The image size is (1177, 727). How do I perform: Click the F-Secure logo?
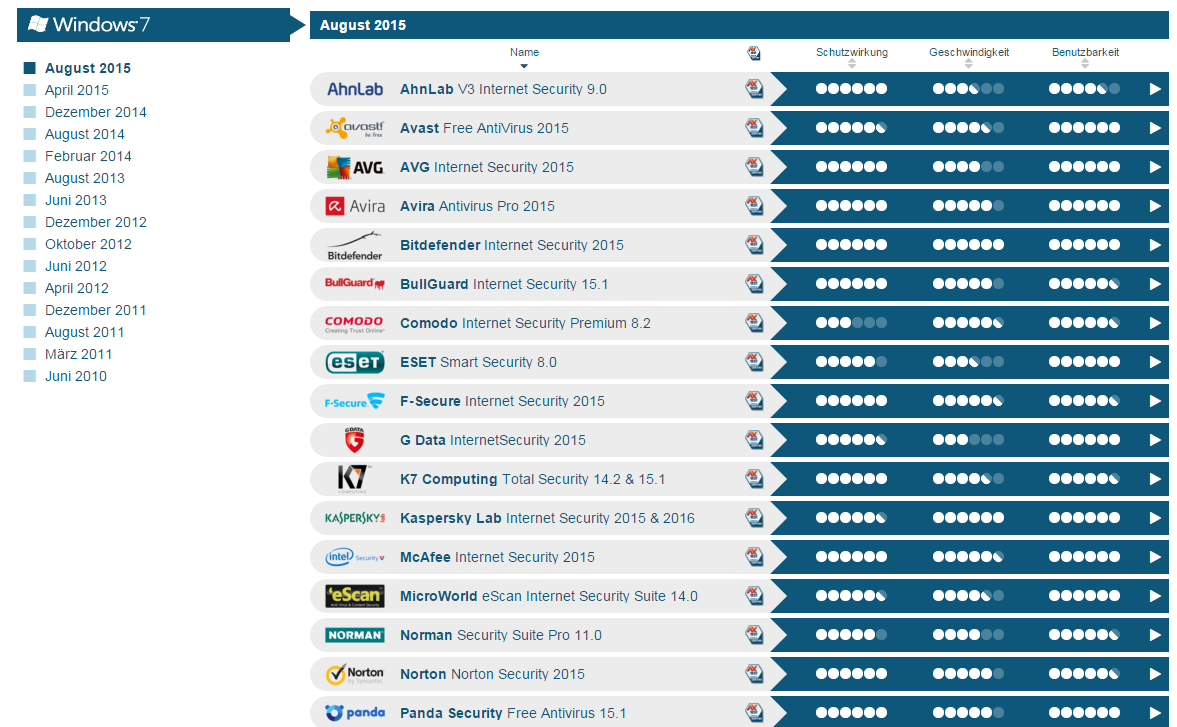(x=355, y=401)
